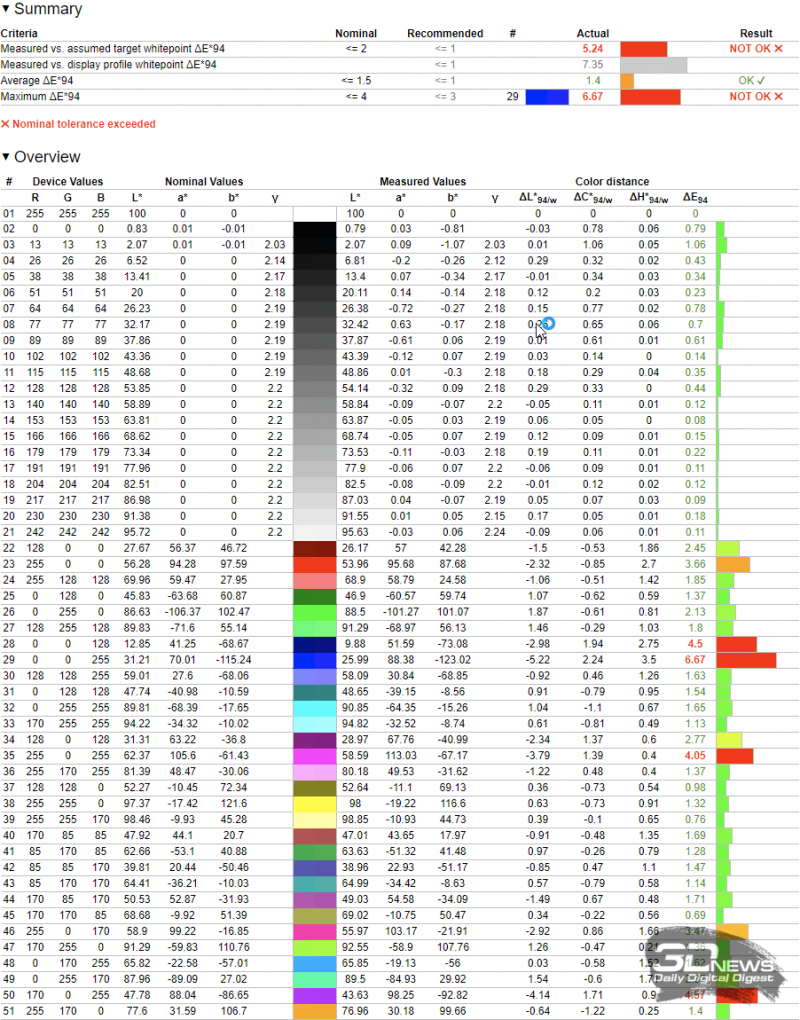The height and width of the screenshot is (1020, 800).
Task: Click the Device Values column header
Action: point(67,182)
